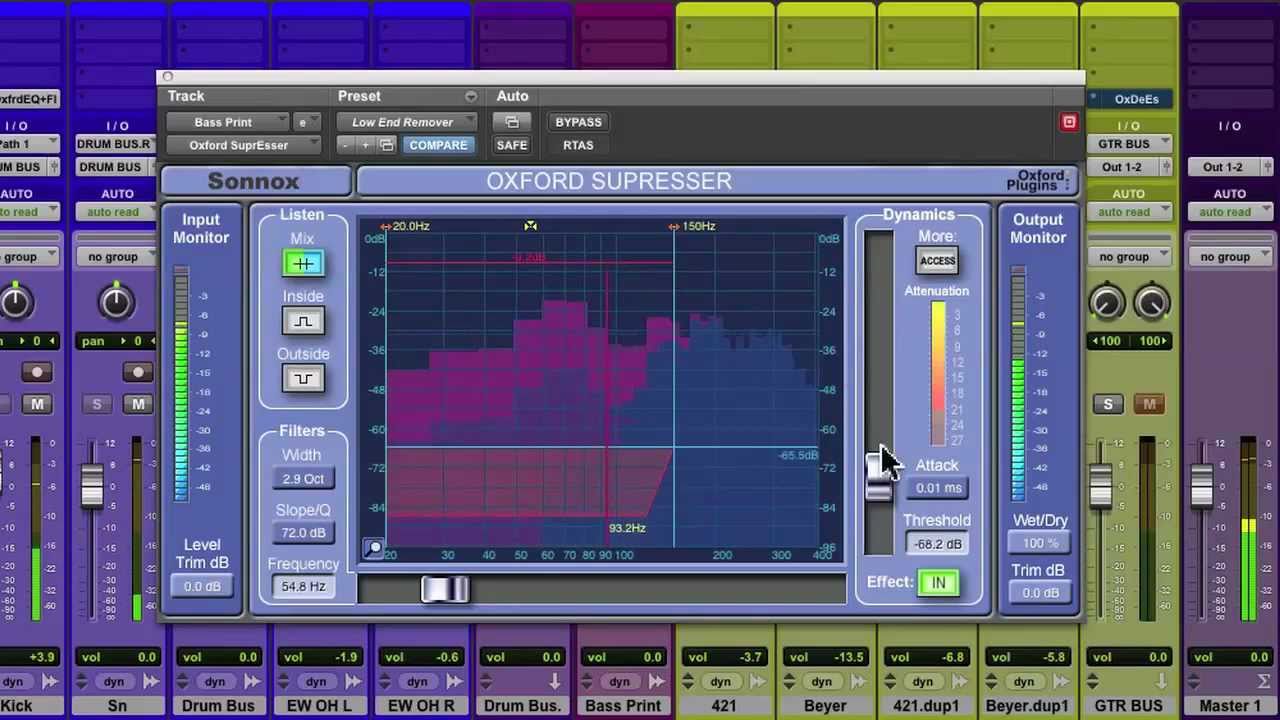1280x720 pixels.
Task: Click the Level Trim dB 0.0 dB field
Action: [x=202, y=587]
